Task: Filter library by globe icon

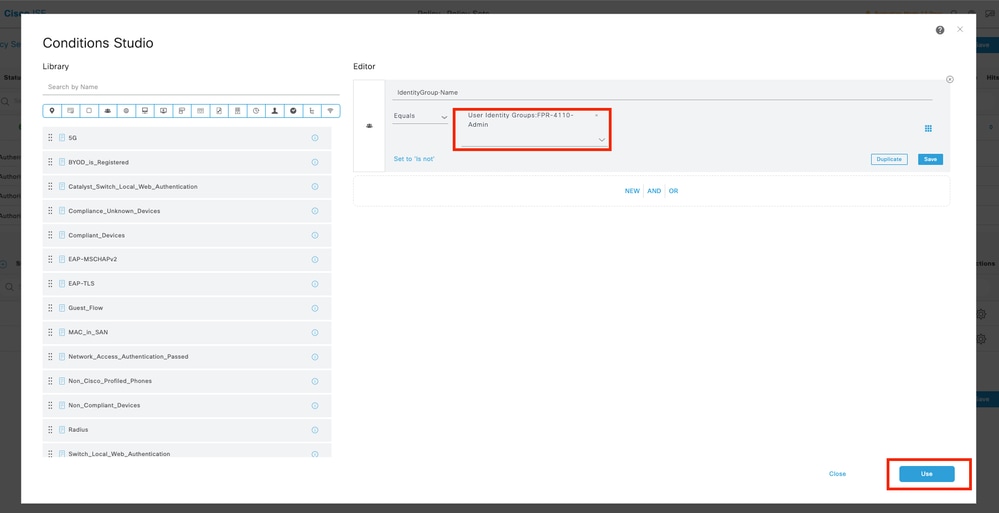Action: click(126, 111)
